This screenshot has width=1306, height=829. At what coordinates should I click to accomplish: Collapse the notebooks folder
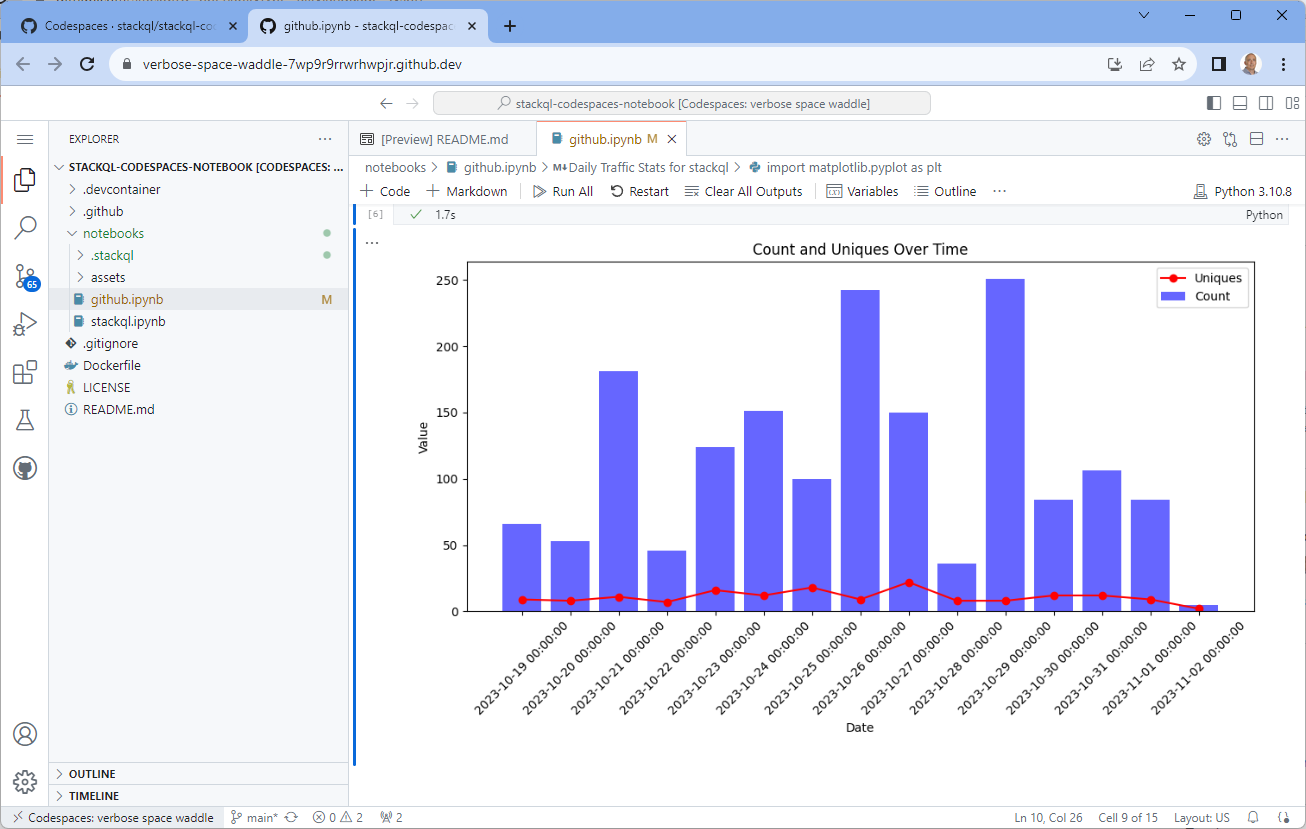pyautogui.click(x=113, y=233)
